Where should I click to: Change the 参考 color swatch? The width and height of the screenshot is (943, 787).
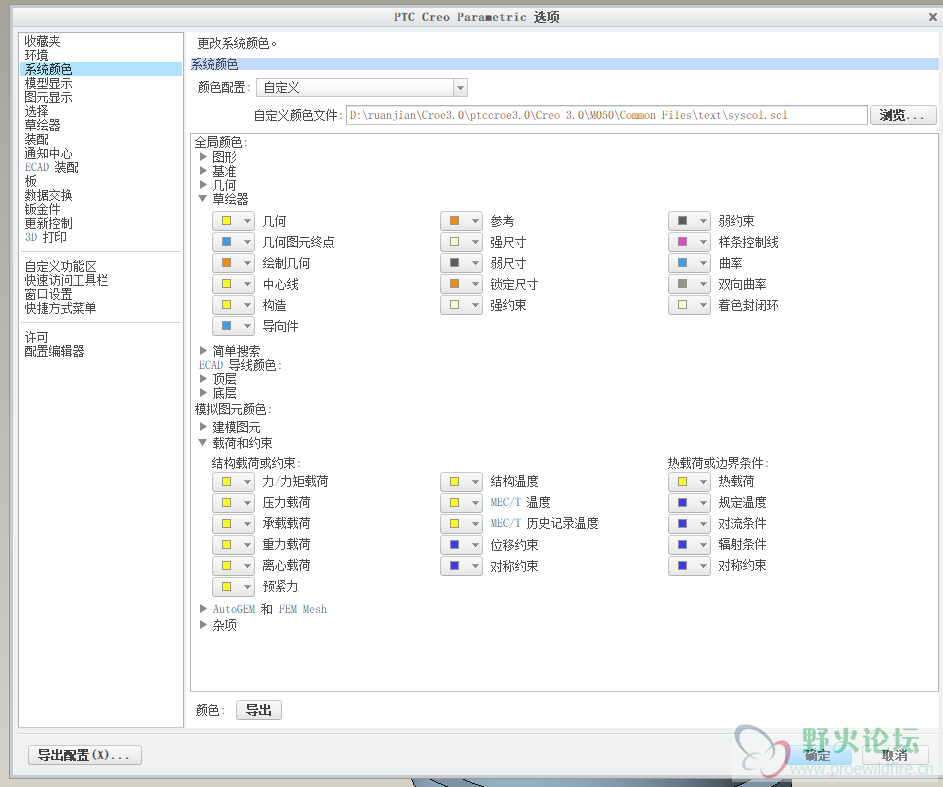(x=461, y=221)
